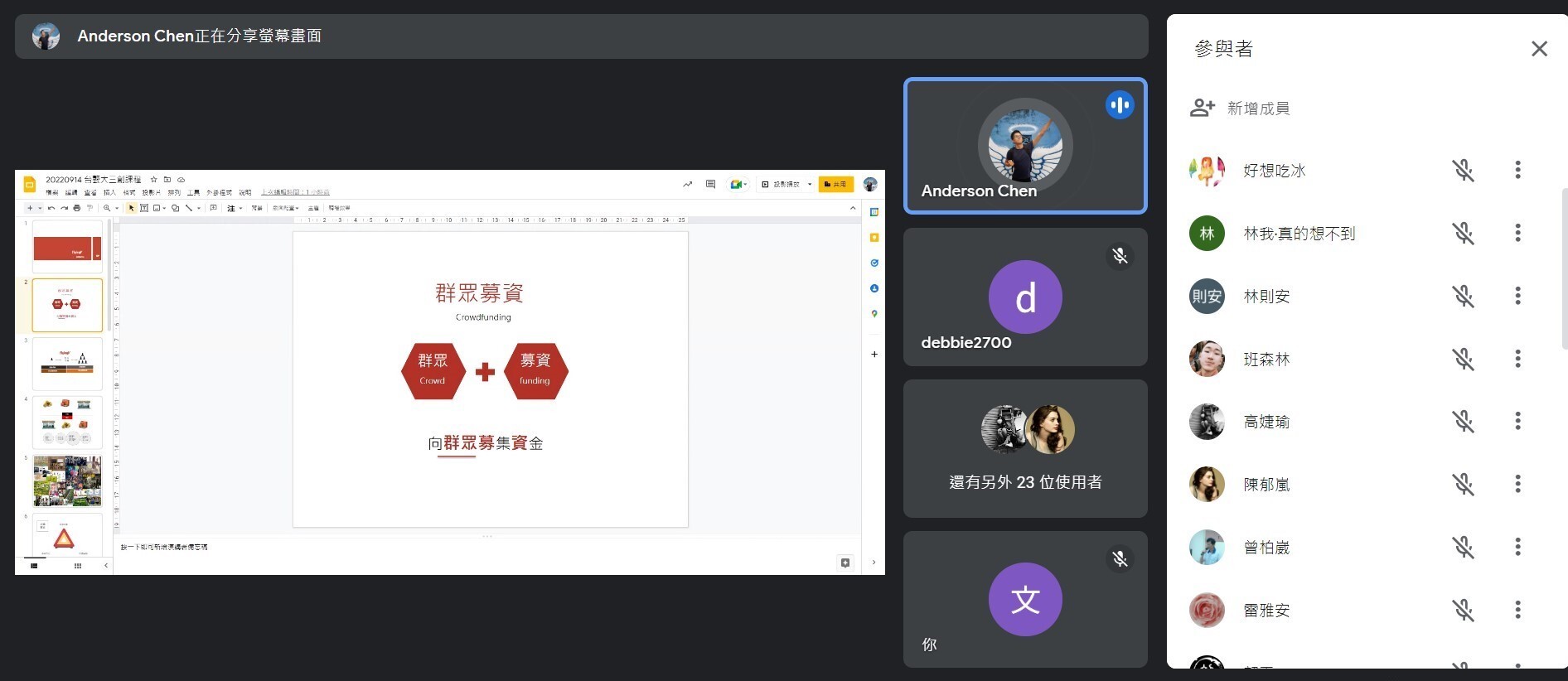Click the 背景 button in Slides toolbar

click(257, 208)
